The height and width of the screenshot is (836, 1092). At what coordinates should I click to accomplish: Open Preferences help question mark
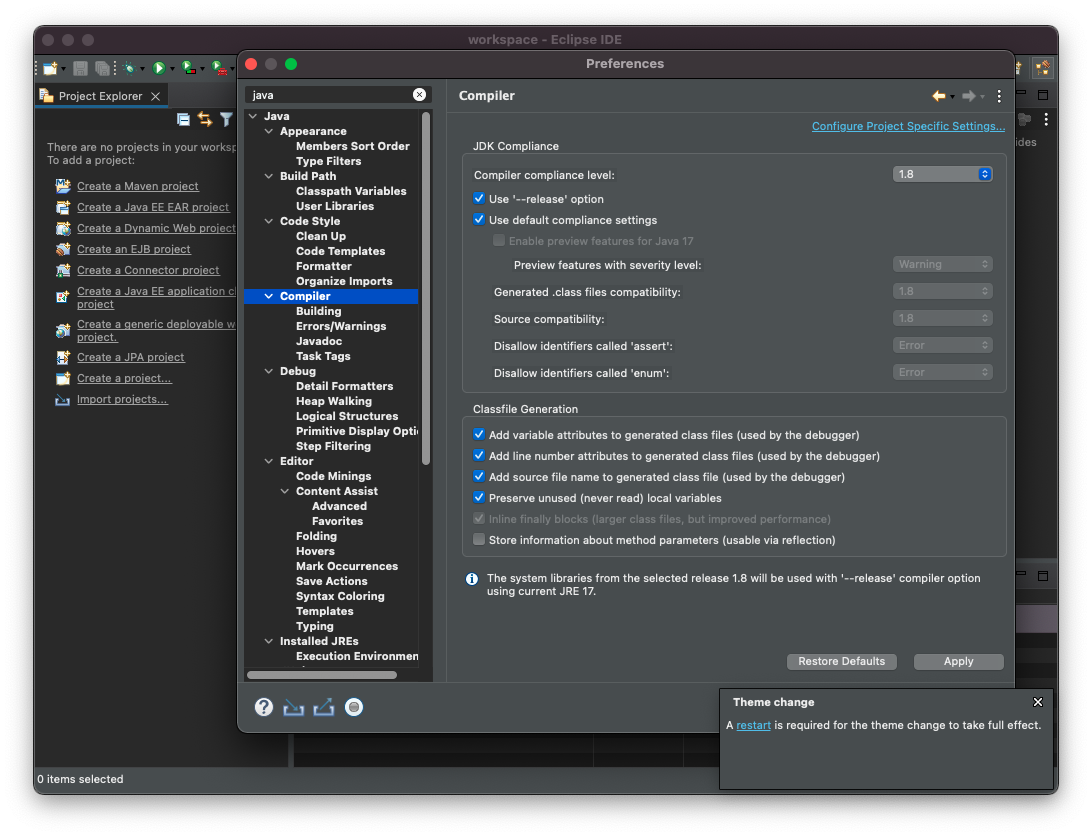pos(263,708)
